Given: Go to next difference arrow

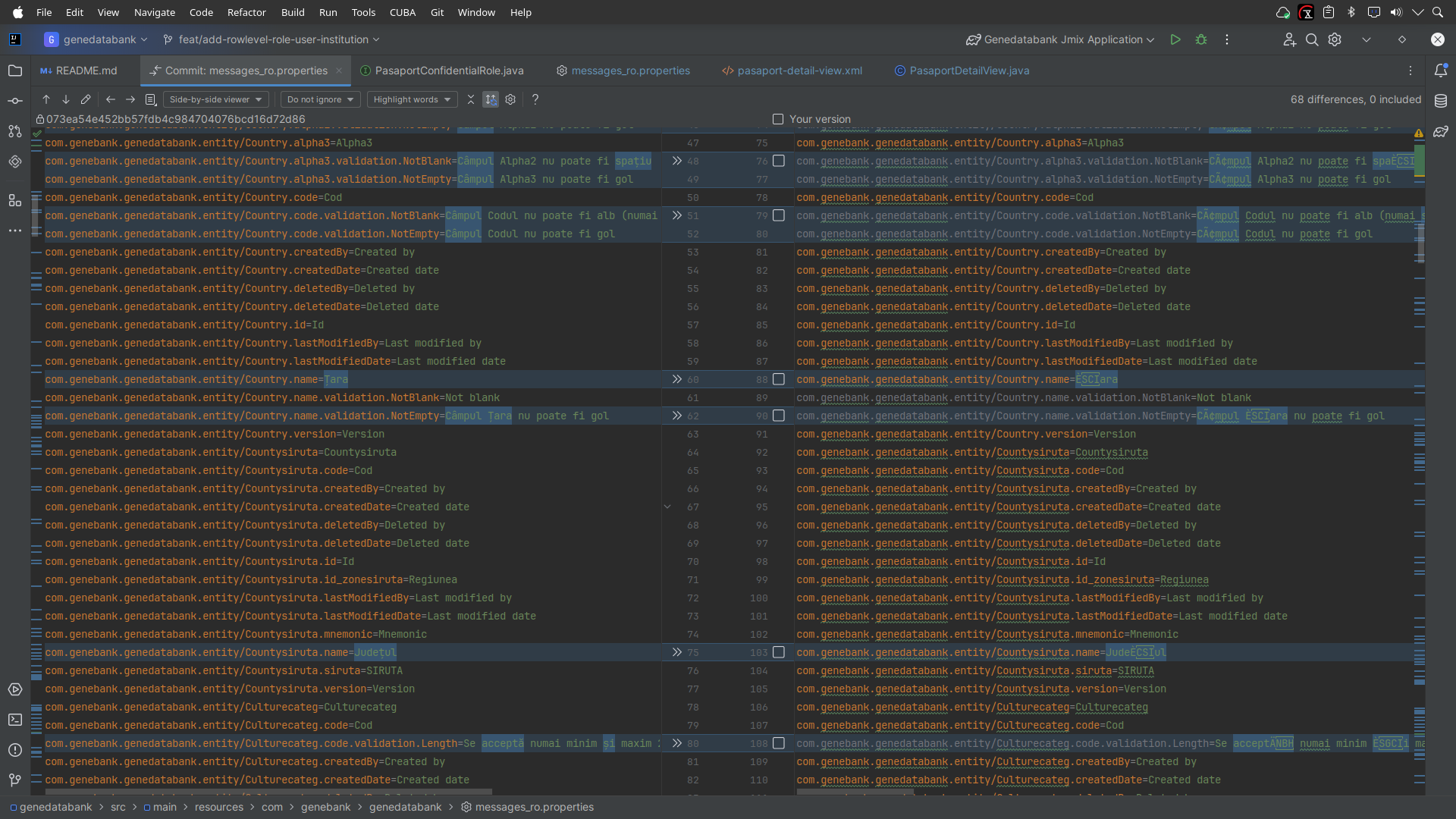Looking at the screenshot, I should coord(66,99).
